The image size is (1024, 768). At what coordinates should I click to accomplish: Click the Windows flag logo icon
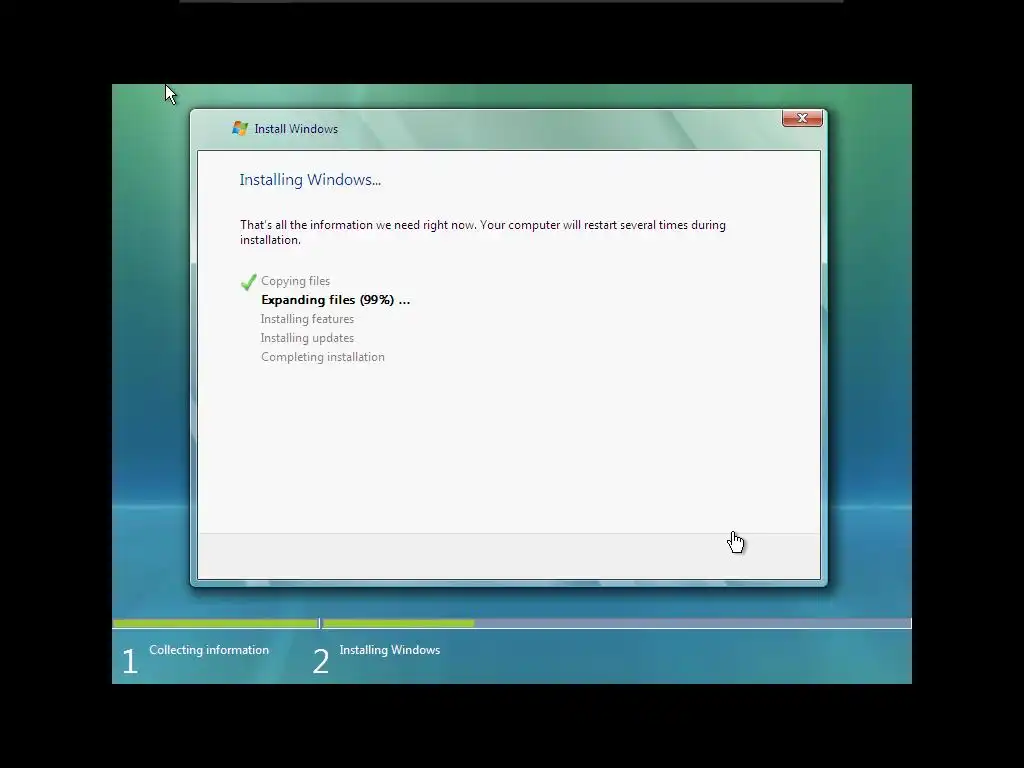point(240,129)
